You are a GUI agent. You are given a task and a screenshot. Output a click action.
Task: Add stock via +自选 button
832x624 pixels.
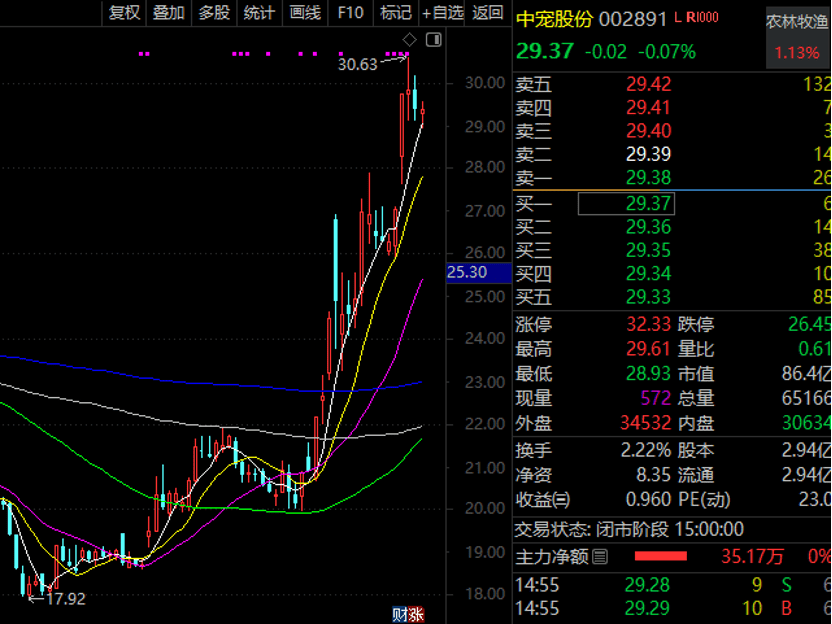point(442,13)
